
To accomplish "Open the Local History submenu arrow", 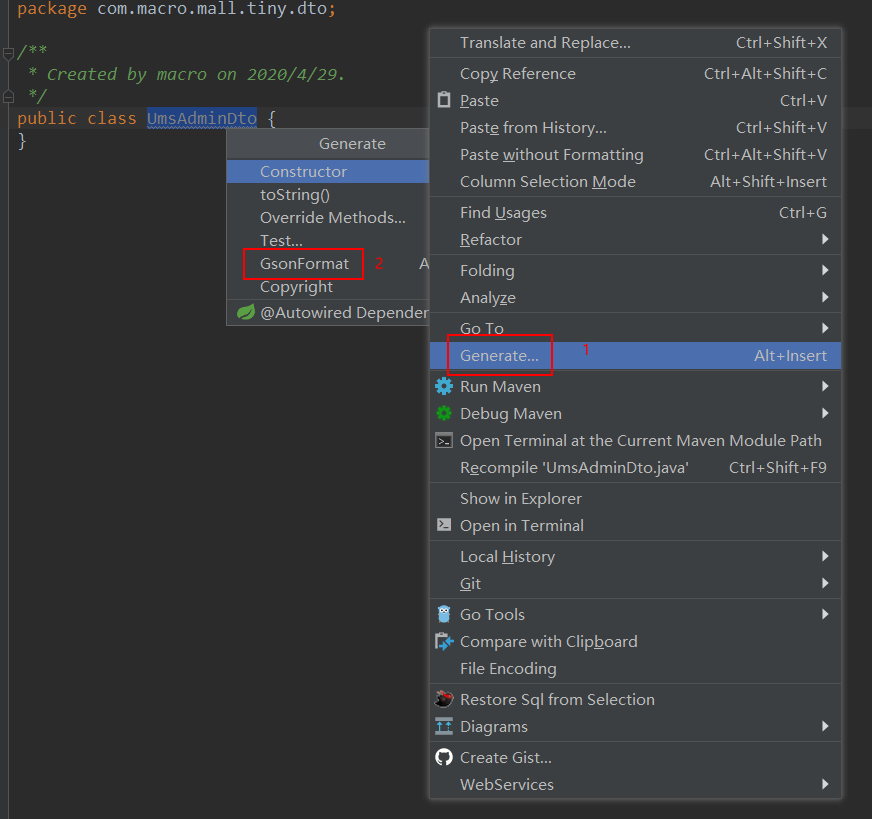I will (825, 557).
